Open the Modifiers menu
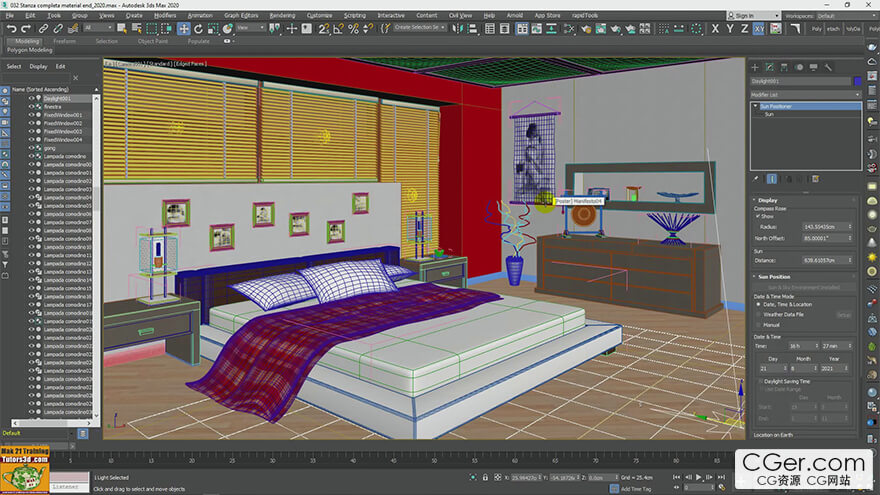 165,16
